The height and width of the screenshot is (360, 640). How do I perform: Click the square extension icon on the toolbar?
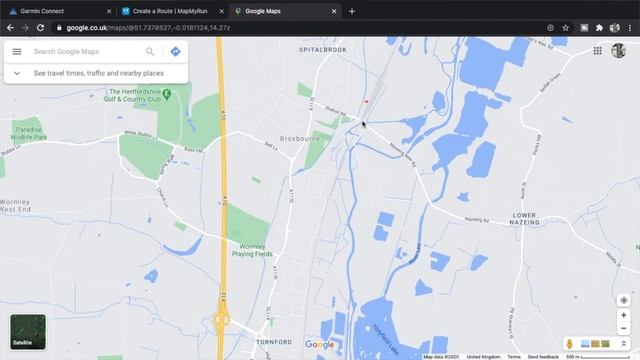pyautogui.click(x=584, y=28)
